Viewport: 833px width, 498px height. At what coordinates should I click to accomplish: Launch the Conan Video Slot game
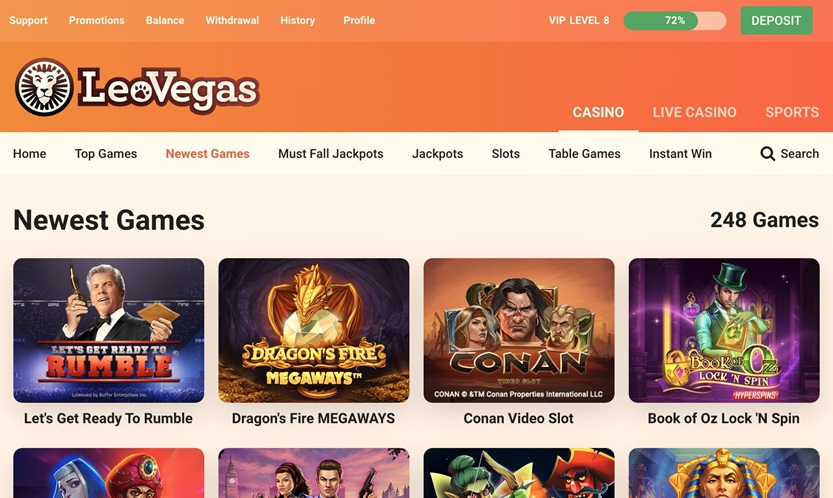coord(518,330)
